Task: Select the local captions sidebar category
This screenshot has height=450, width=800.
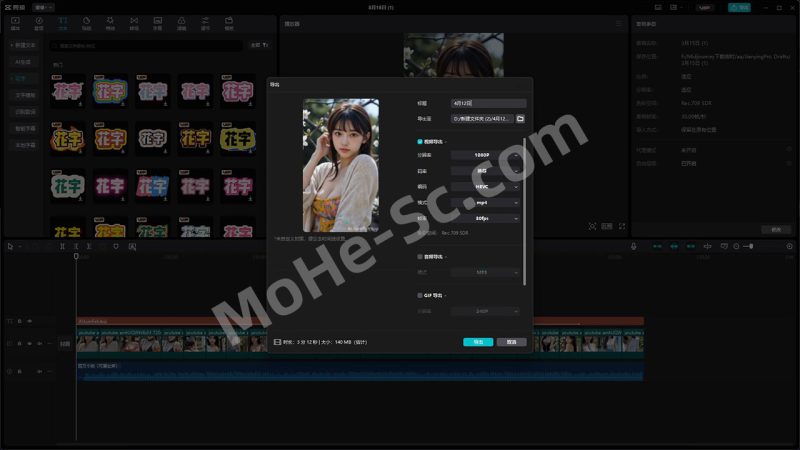Action: tap(24, 145)
